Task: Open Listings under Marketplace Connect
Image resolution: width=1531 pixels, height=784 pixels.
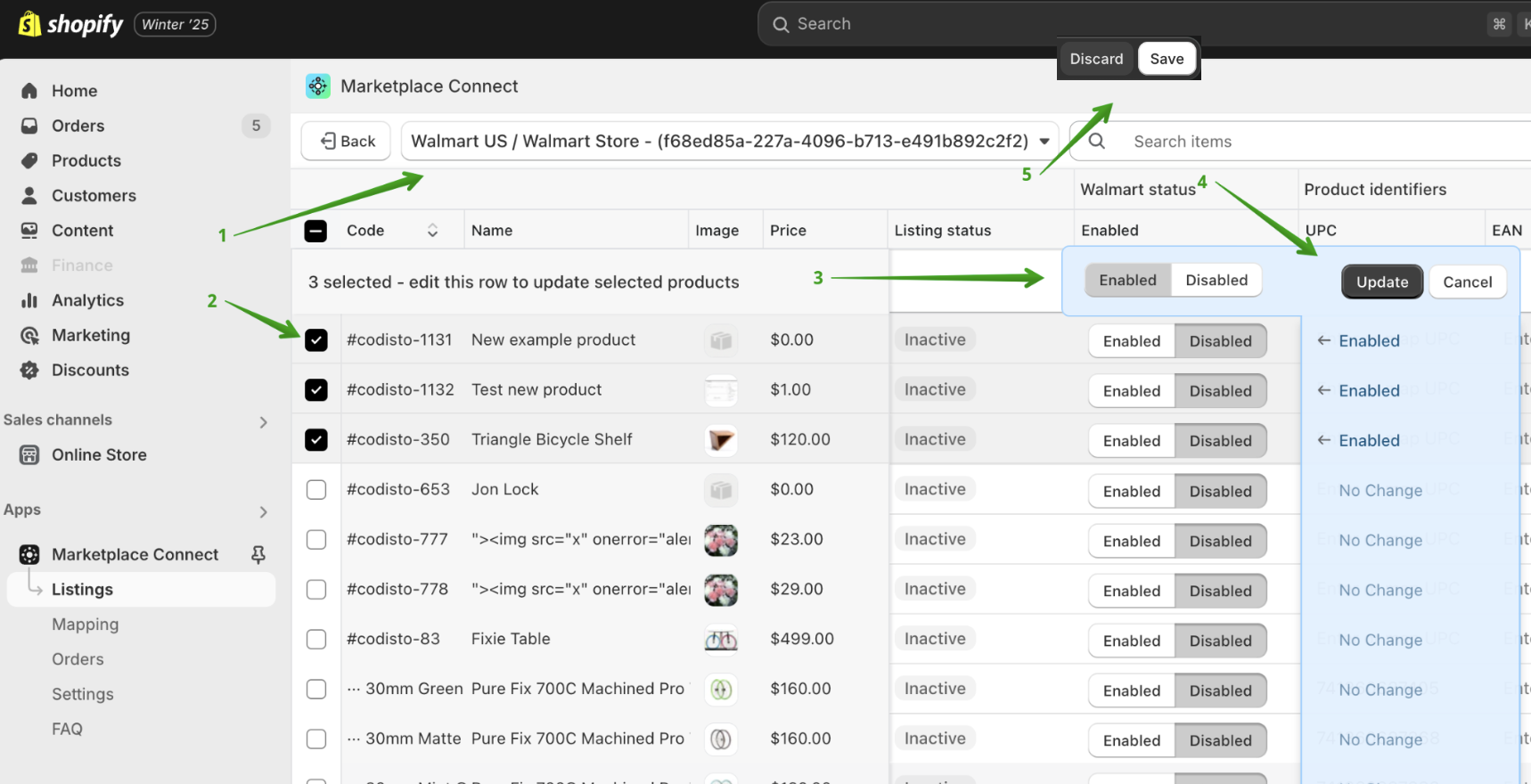Action: [142, 590]
